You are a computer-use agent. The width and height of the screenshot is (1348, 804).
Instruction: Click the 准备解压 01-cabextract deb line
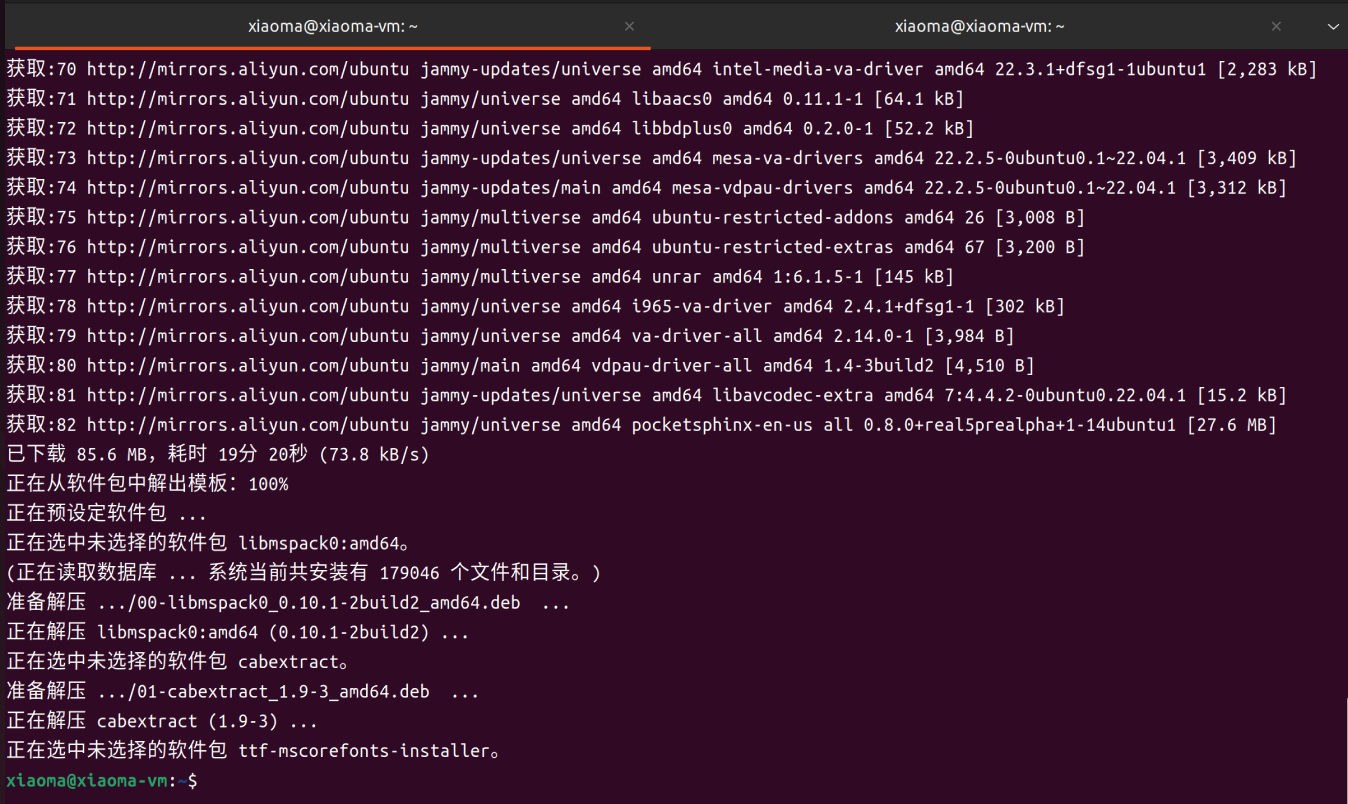[x=243, y=692]
